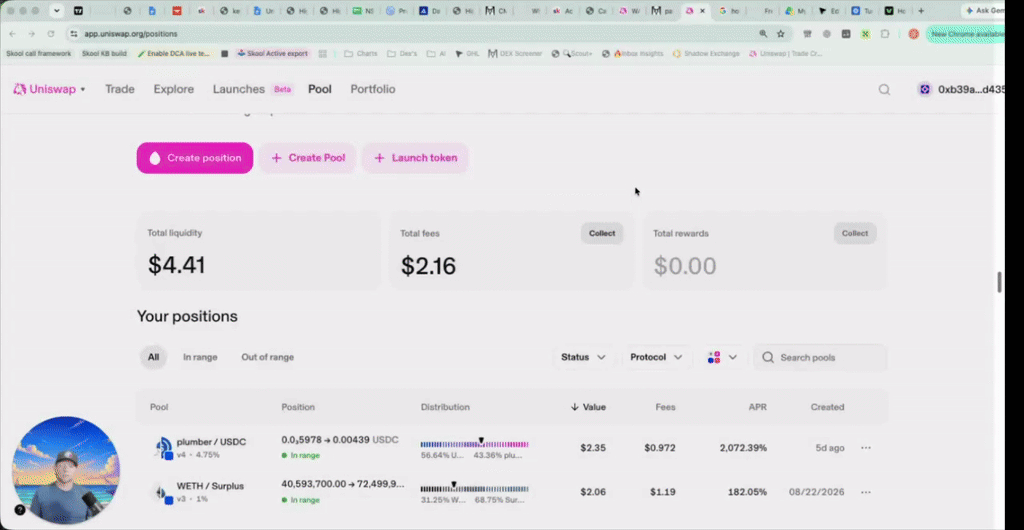The width and height of the screenshot is (1024, 530).
Task: Collect the Total fees
Action: click(602, 233)
